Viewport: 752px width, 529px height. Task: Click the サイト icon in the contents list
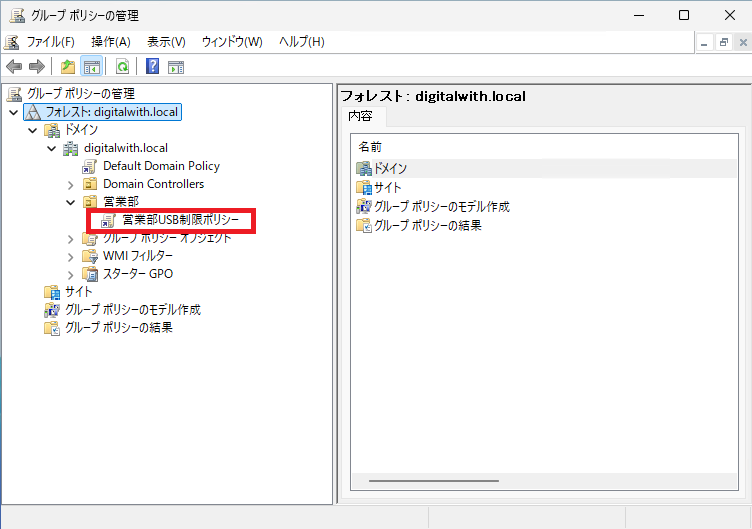(364, 188)
